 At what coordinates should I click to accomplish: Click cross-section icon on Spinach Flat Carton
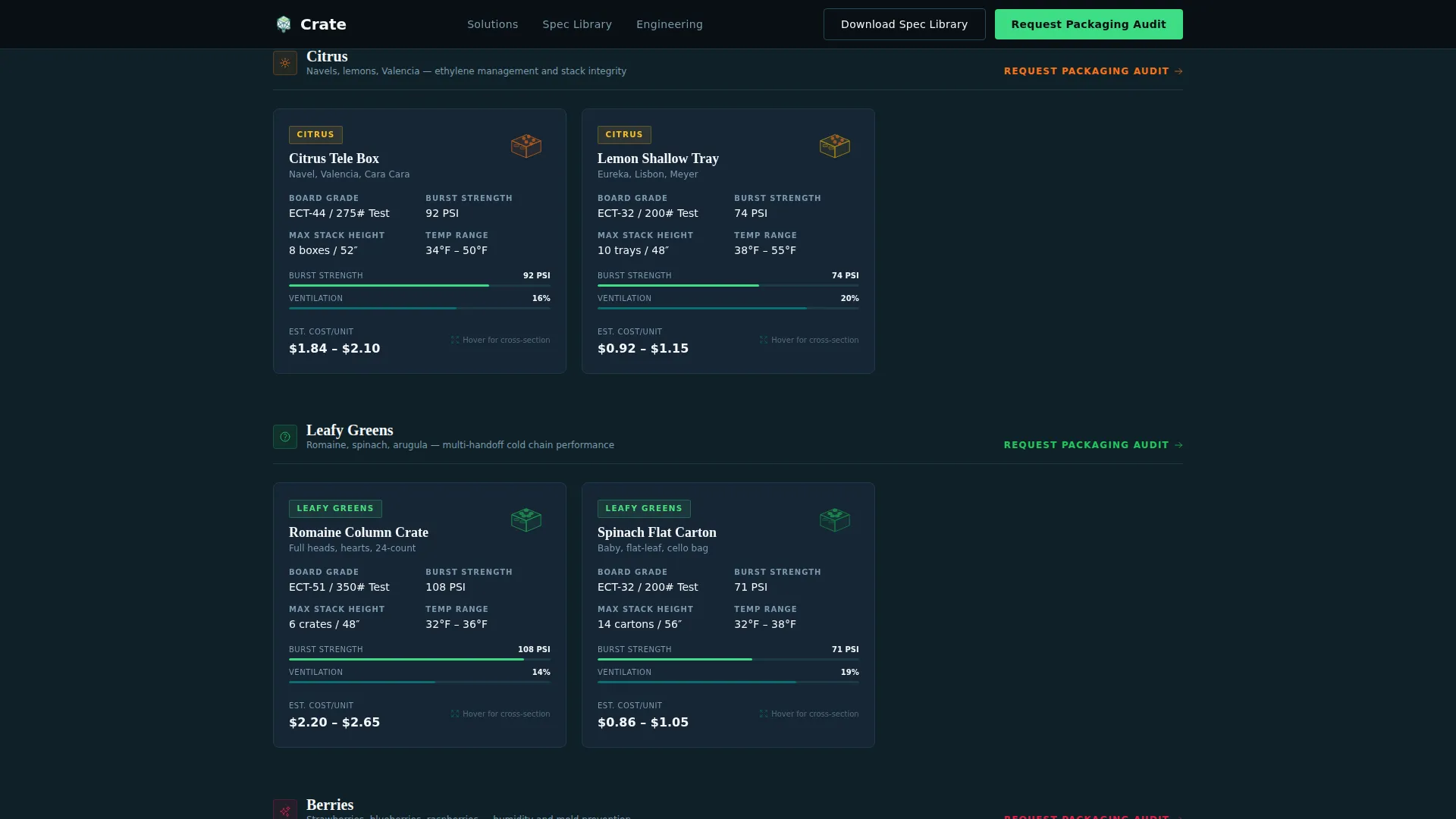(x=764, y=714)
